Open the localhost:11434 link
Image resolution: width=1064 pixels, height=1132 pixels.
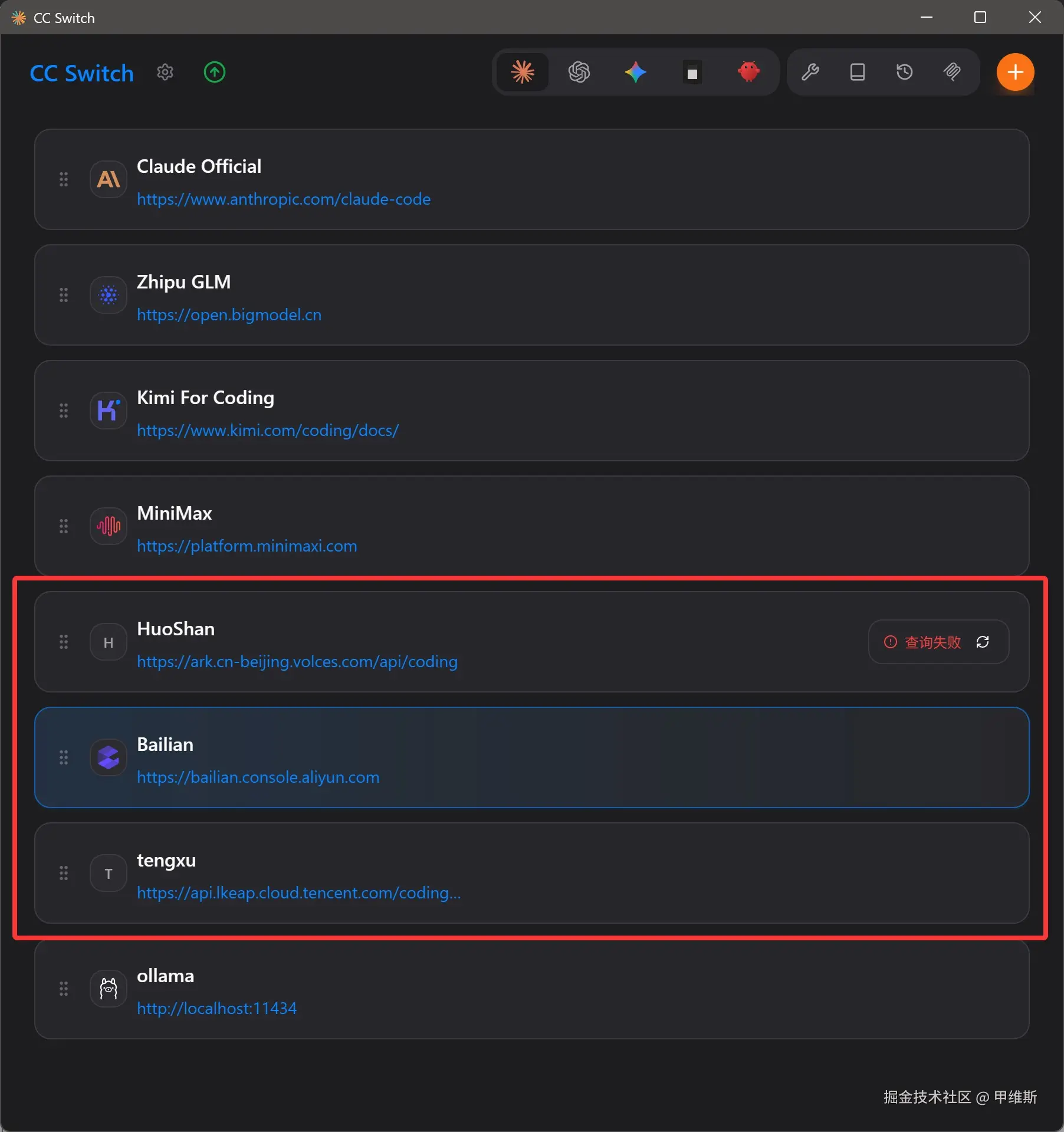click(x=217, y=1009)
